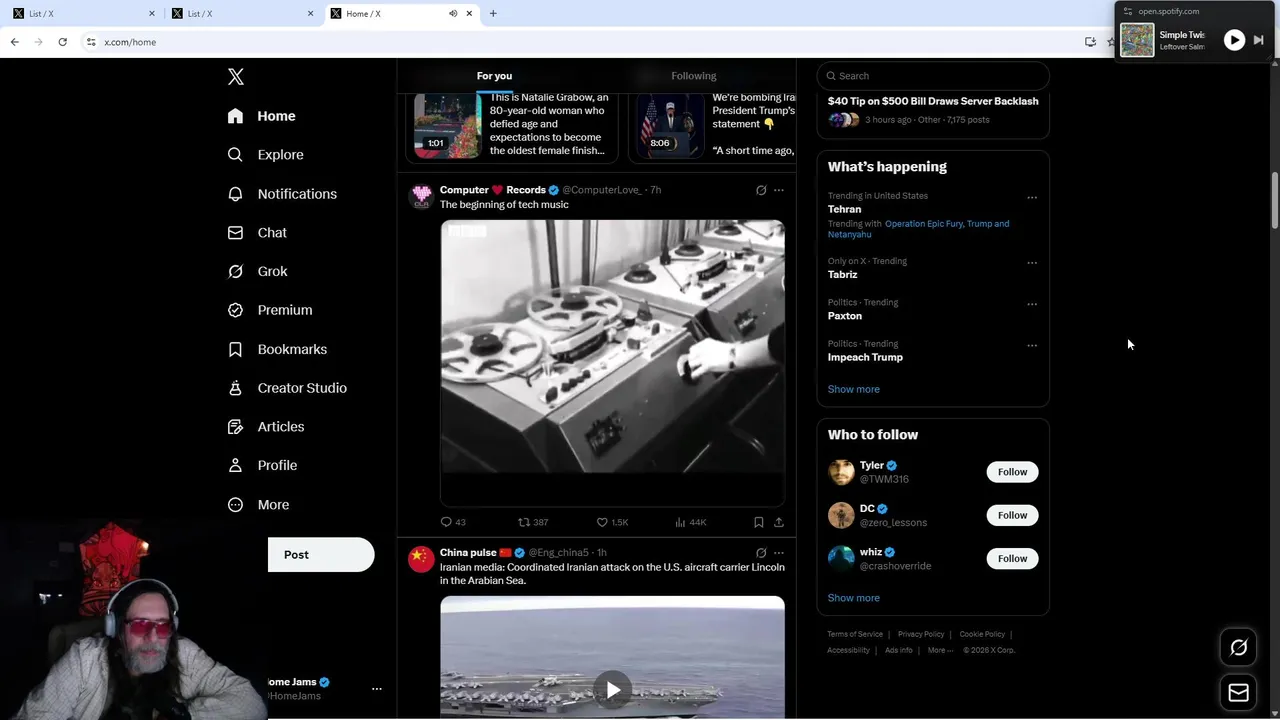This screenshot has width=1280, height=720.
Task: Open more options for Impeach Trump trend
Action: [x=1032, y=346]
